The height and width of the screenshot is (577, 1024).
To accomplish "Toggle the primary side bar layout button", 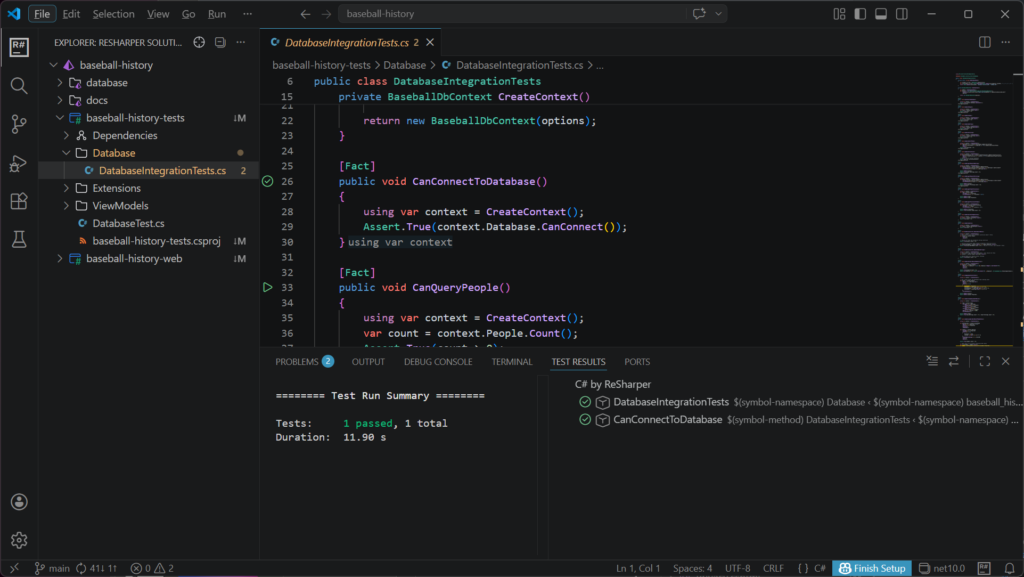I will point(859,14).
